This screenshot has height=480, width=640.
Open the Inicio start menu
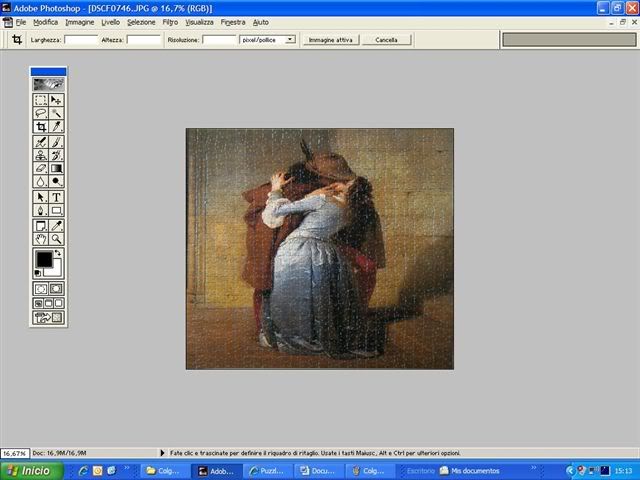coord(32,471)
